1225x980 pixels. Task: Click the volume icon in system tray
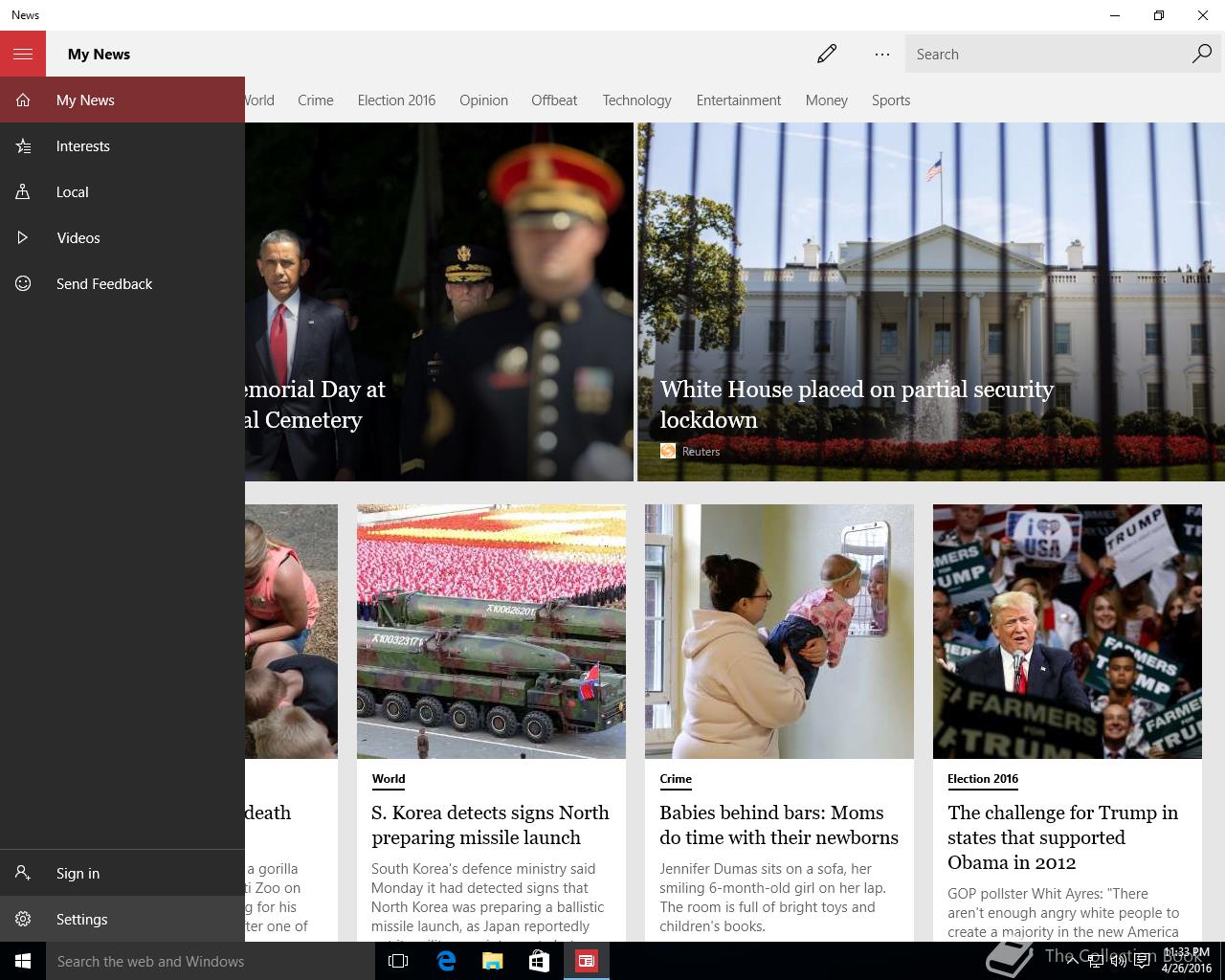point(1118,961)
